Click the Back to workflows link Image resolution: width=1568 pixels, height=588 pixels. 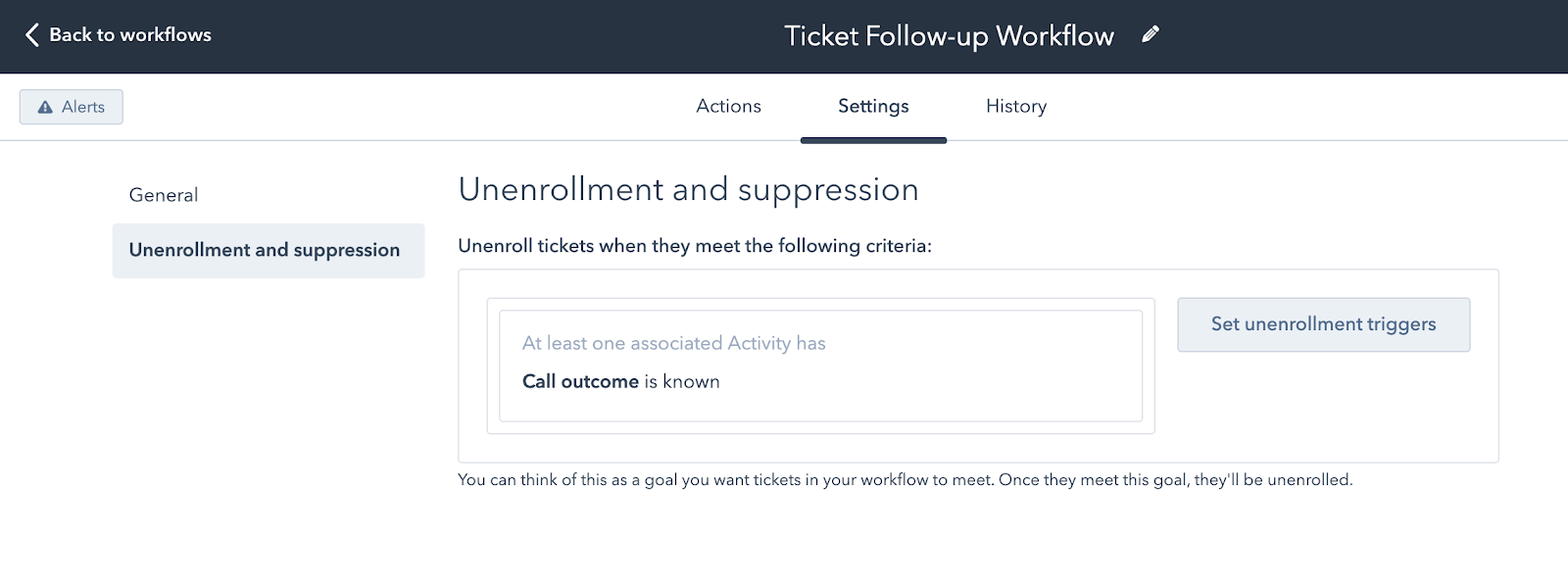pyautogui.click(x=132, y=34)
